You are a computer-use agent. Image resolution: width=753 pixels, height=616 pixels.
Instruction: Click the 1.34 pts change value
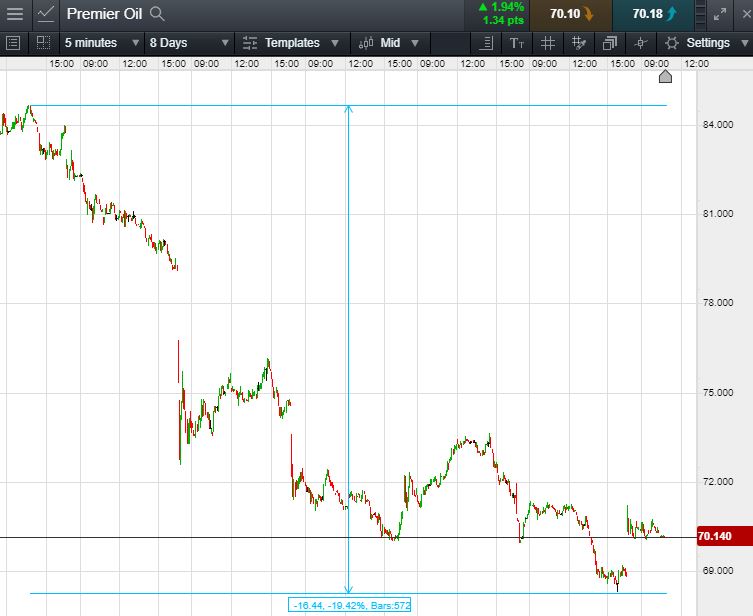pyautogui.click(x=503, y=21)
